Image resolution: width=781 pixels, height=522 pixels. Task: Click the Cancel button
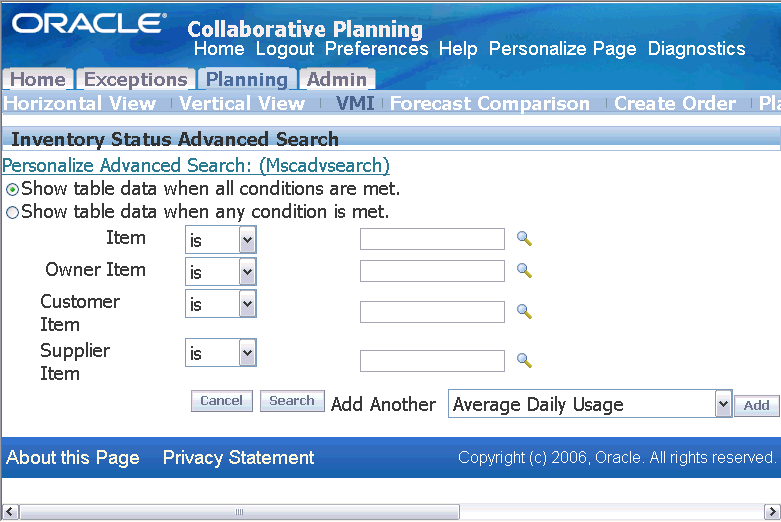[222, 401]
